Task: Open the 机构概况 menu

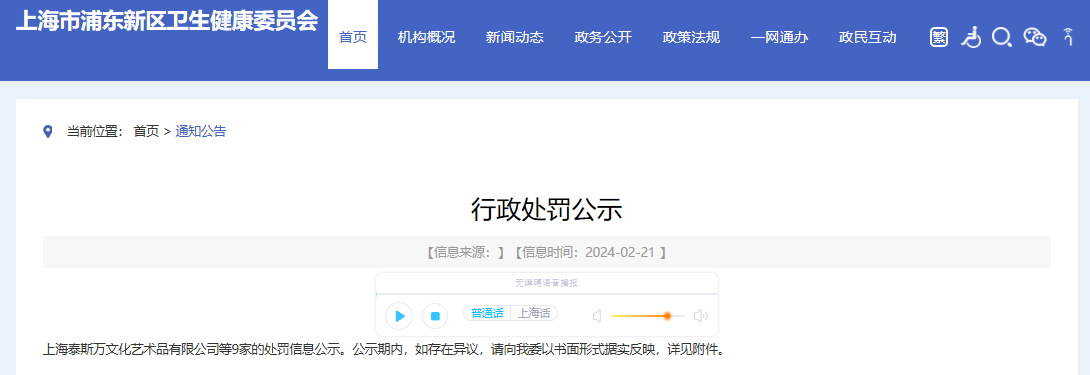Action: pos(426,38)
